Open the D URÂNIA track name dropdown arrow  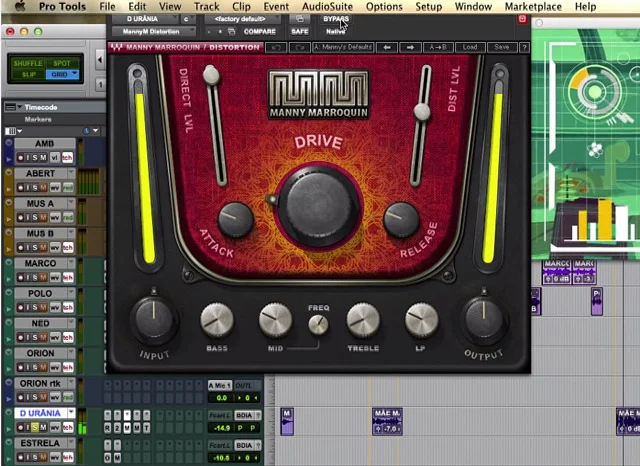pos(71,413)
